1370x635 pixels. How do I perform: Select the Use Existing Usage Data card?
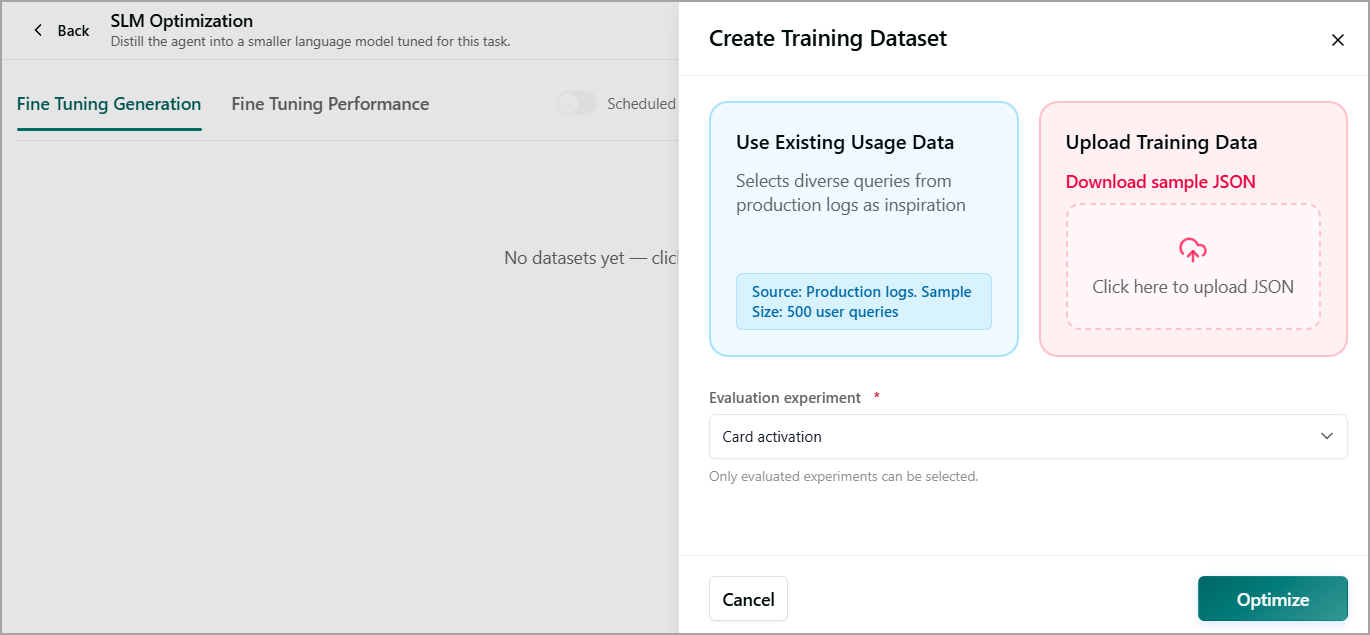click(864, 229)
